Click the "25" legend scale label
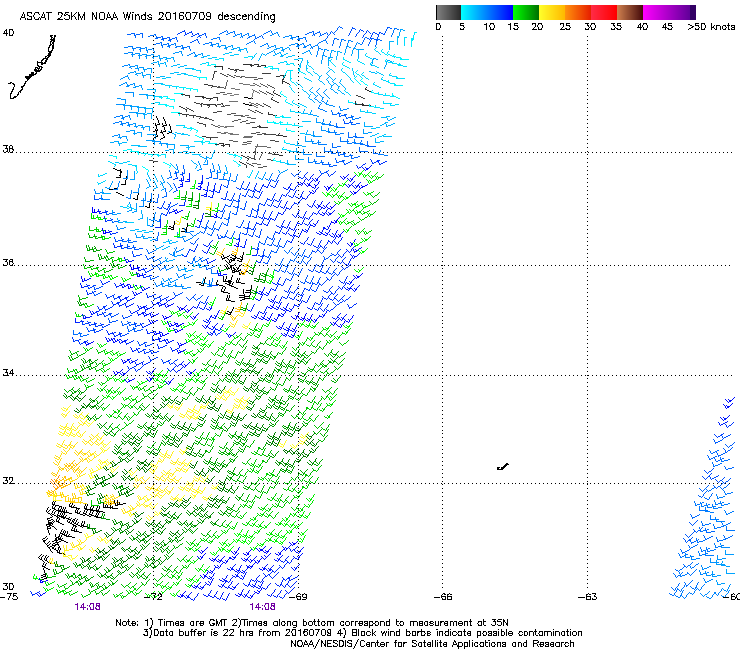The height and width of the screenshot is (650, 740). (x=565, y=27)
